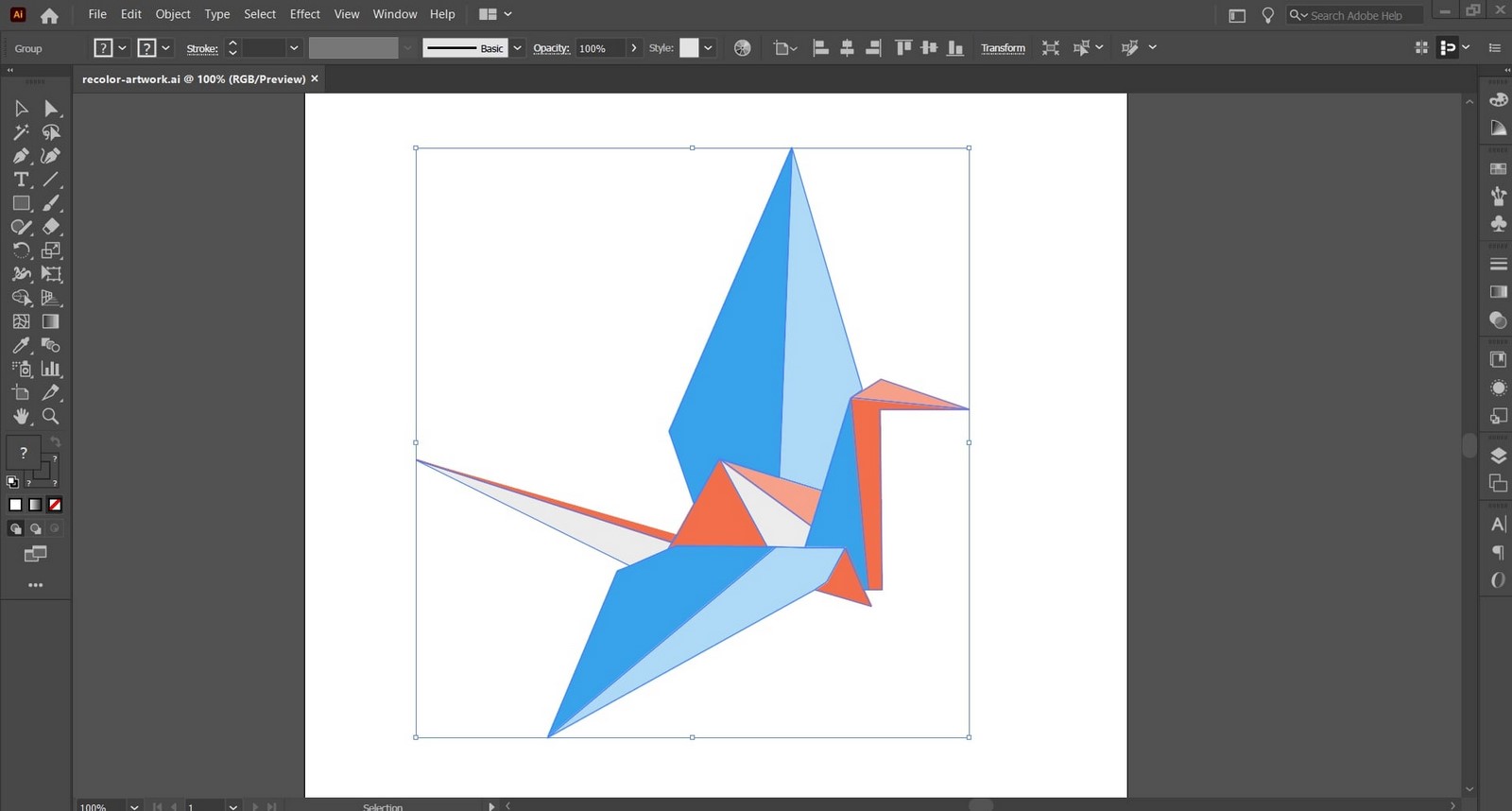
Task: Click the Transform link
Action: pos(1003,48)
